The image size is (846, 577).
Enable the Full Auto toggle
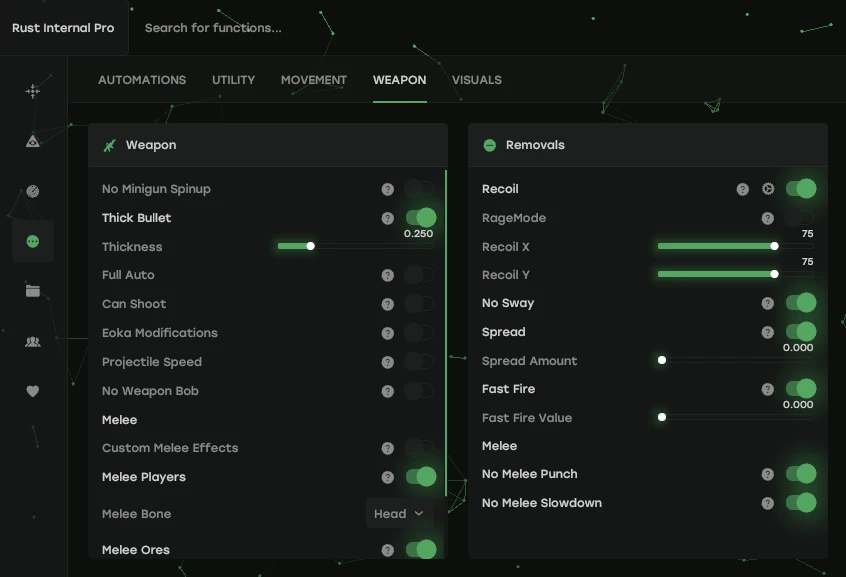click(420, 275)
